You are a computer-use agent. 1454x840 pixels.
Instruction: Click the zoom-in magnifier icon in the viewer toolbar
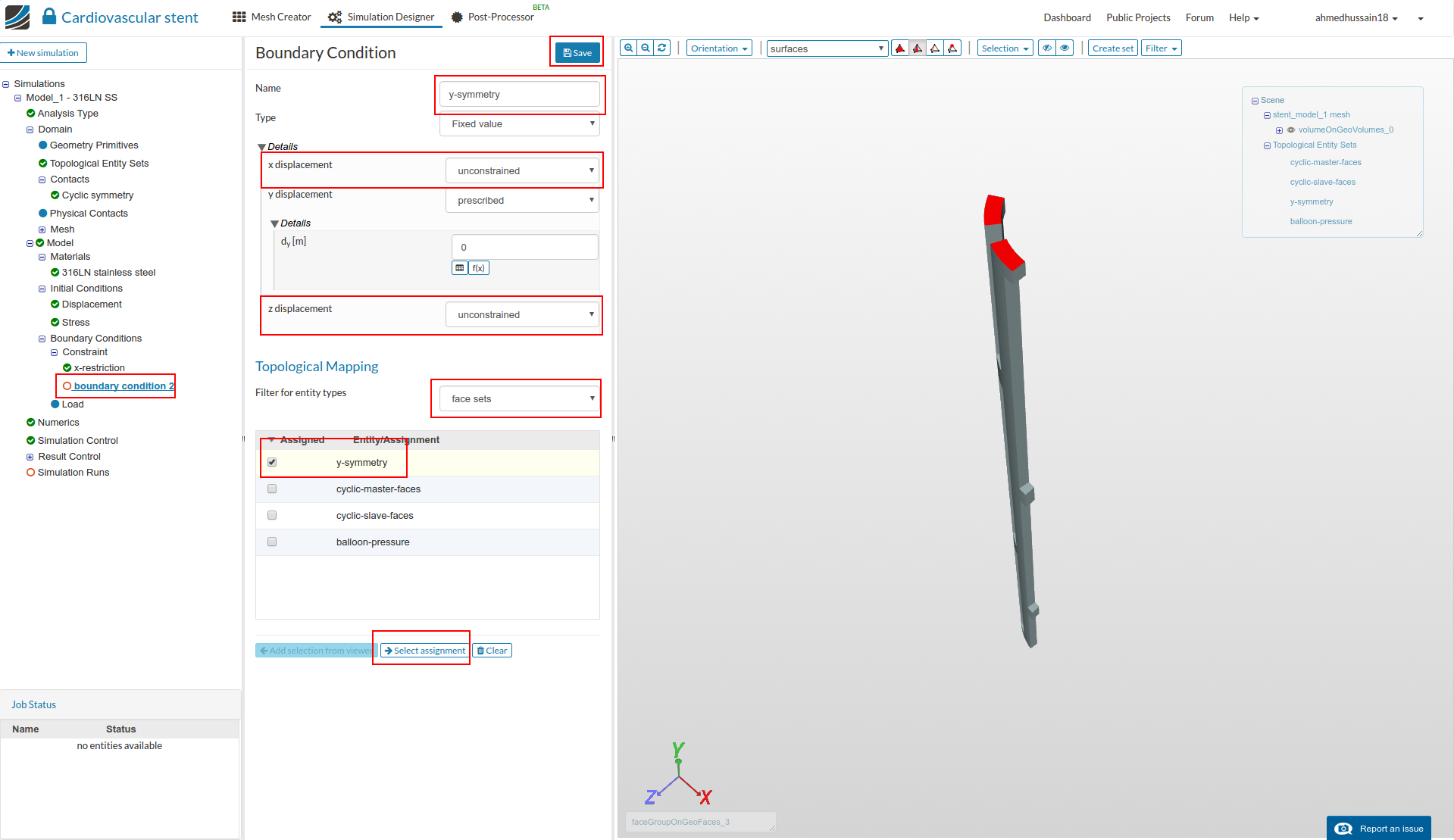629,48
